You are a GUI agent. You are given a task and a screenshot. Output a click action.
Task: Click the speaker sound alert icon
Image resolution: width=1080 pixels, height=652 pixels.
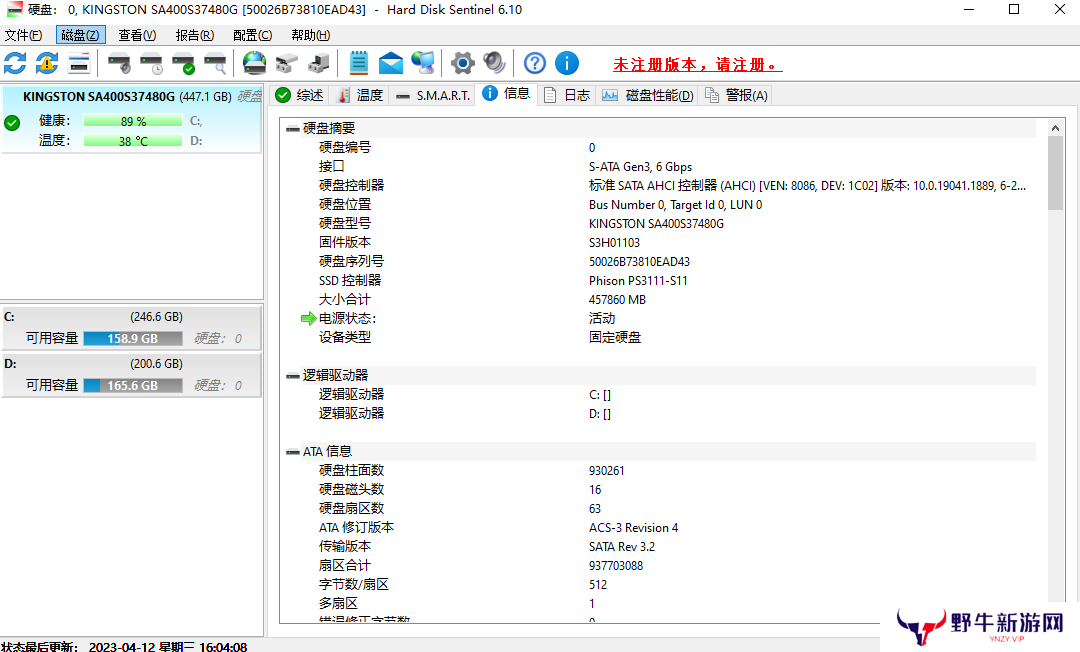495,63
